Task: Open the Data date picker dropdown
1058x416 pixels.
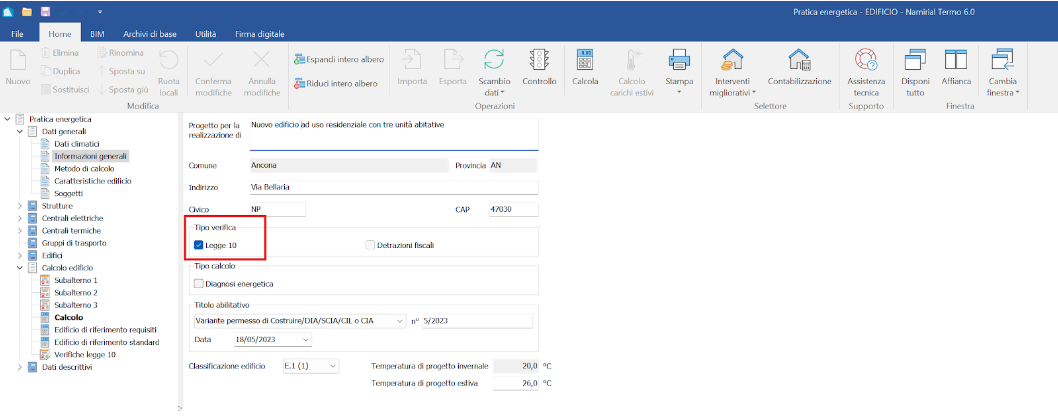Action: [x=304, y=340]
